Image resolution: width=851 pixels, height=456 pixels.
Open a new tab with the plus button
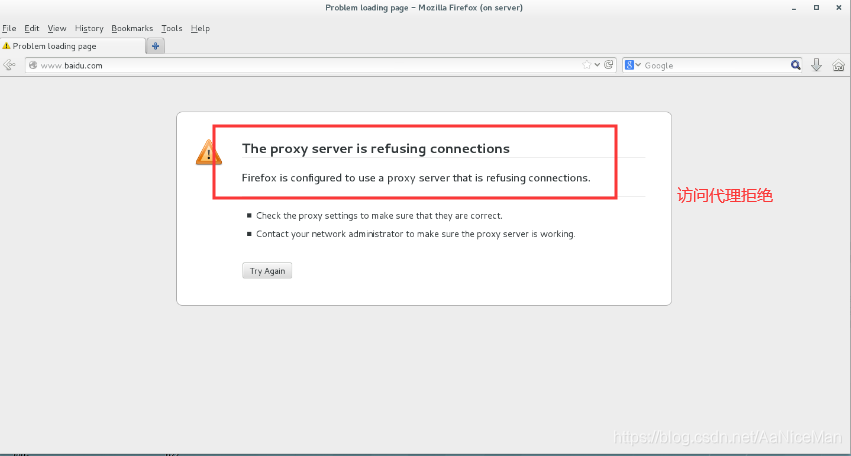pos(155,46)
